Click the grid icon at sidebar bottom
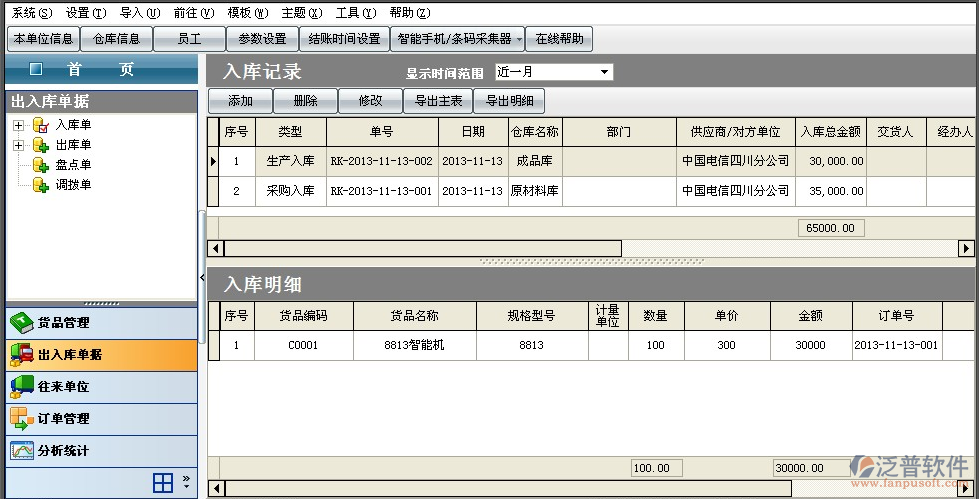979x499 pixels. coord(162,484)
